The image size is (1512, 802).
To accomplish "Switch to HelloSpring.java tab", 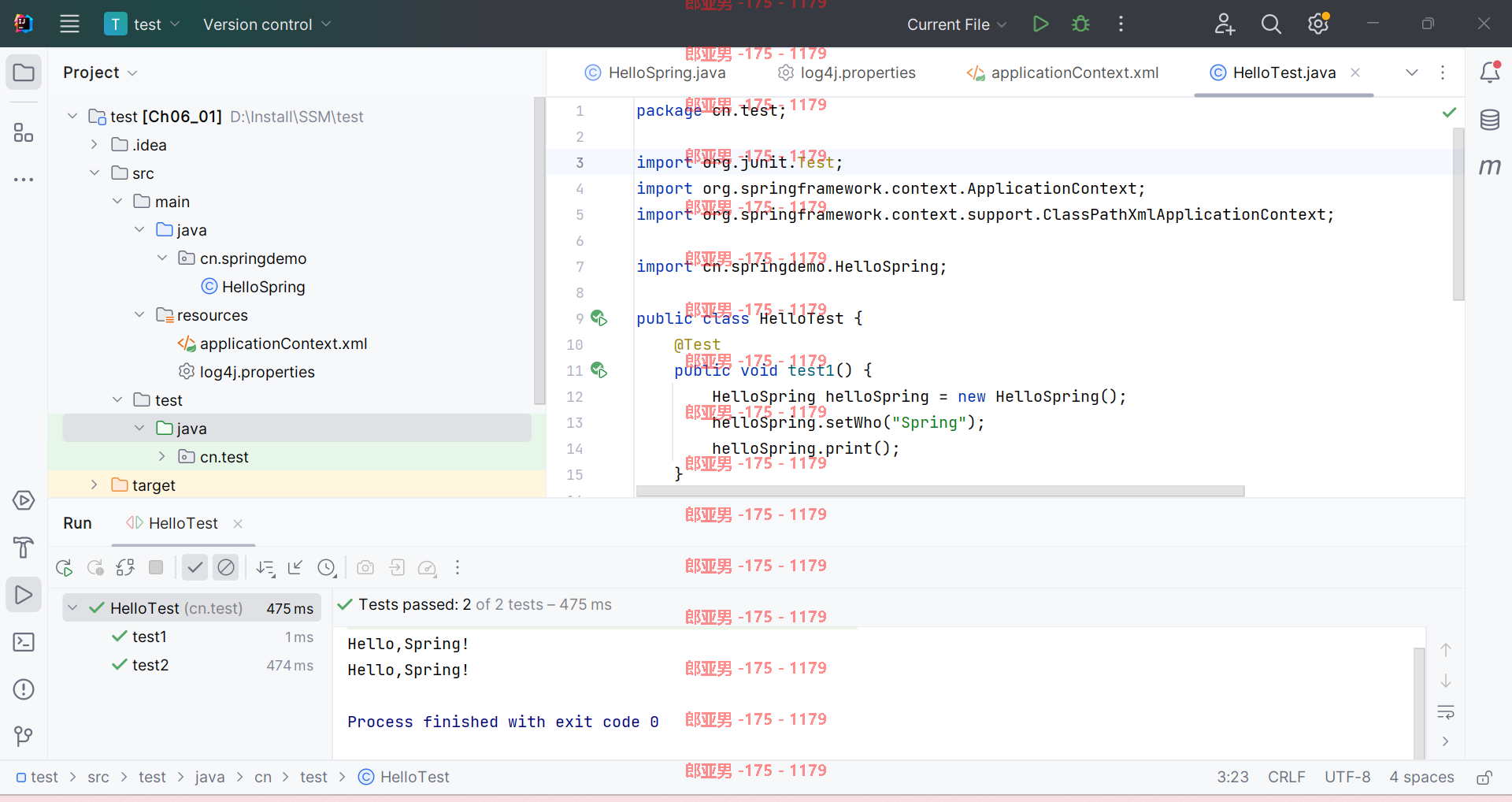I will tap(655, 72).
